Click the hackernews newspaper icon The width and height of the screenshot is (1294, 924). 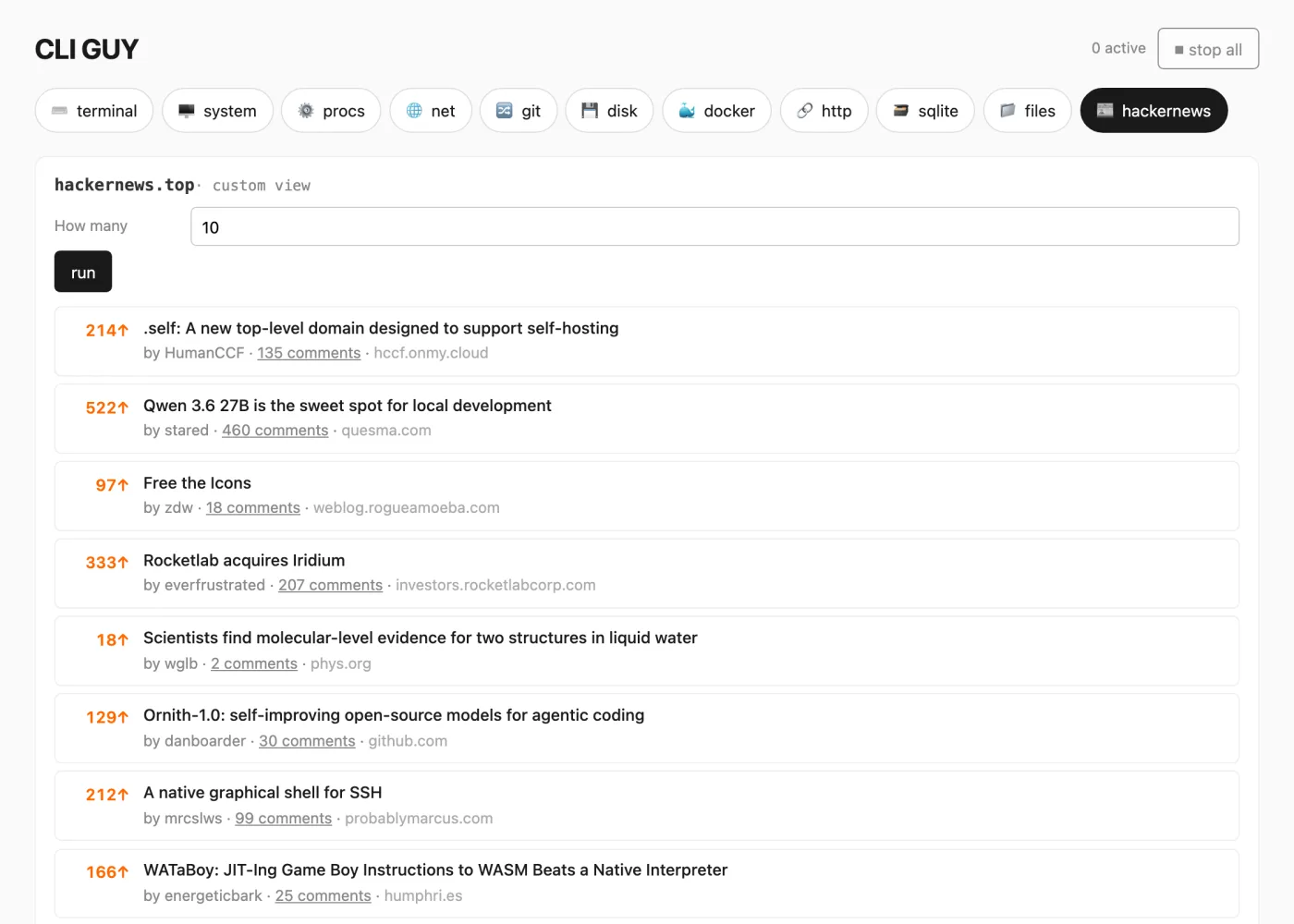point(1105,111)
